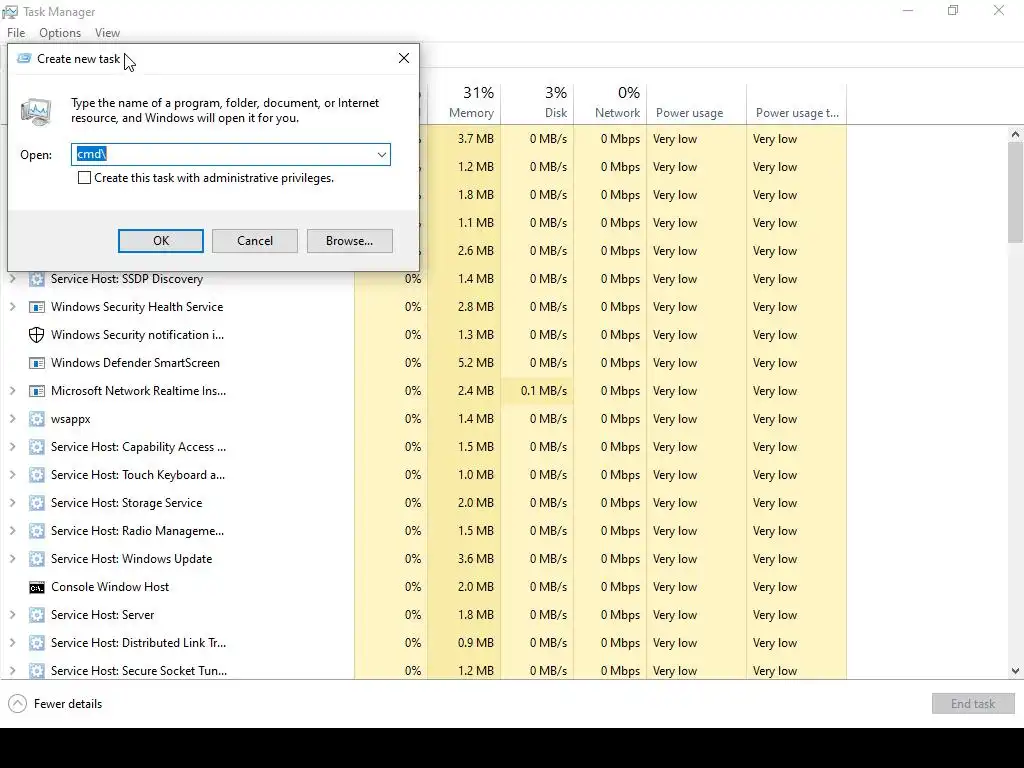Click the Service Host: Radio Management gear icon

[x=37, y=532]
